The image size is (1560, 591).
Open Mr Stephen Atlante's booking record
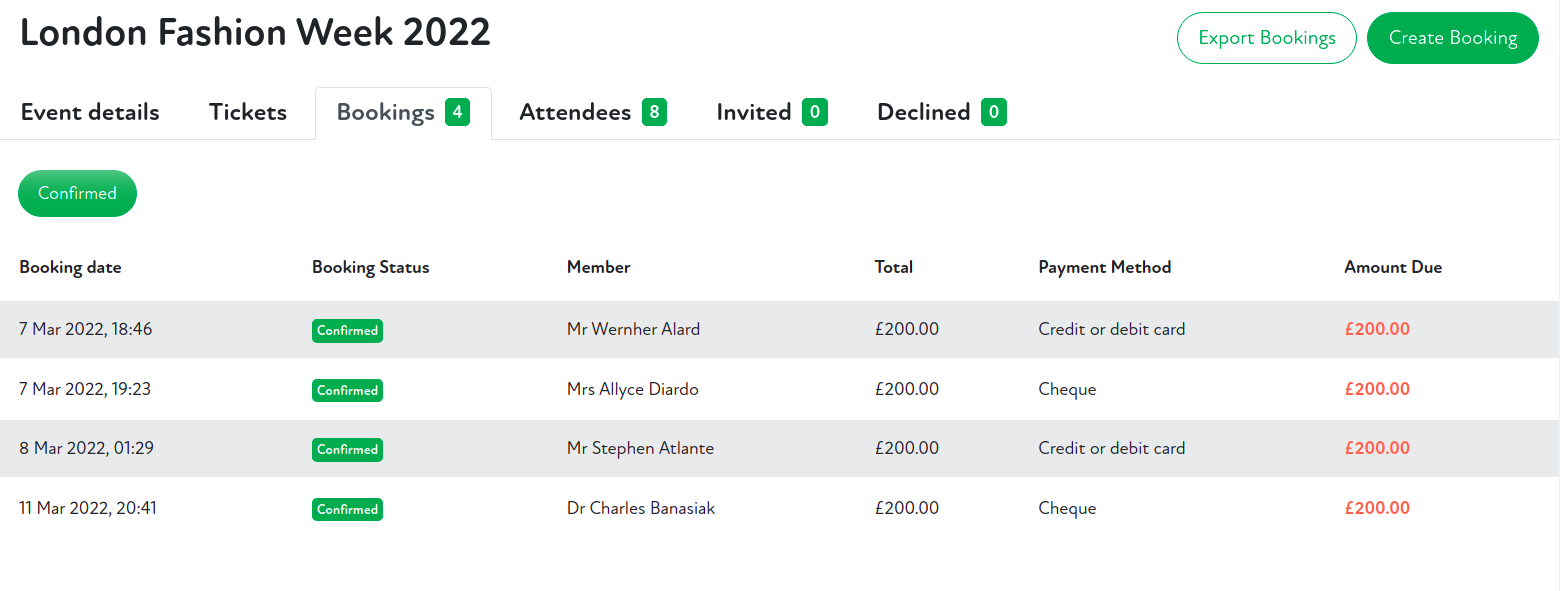(640, 448)
